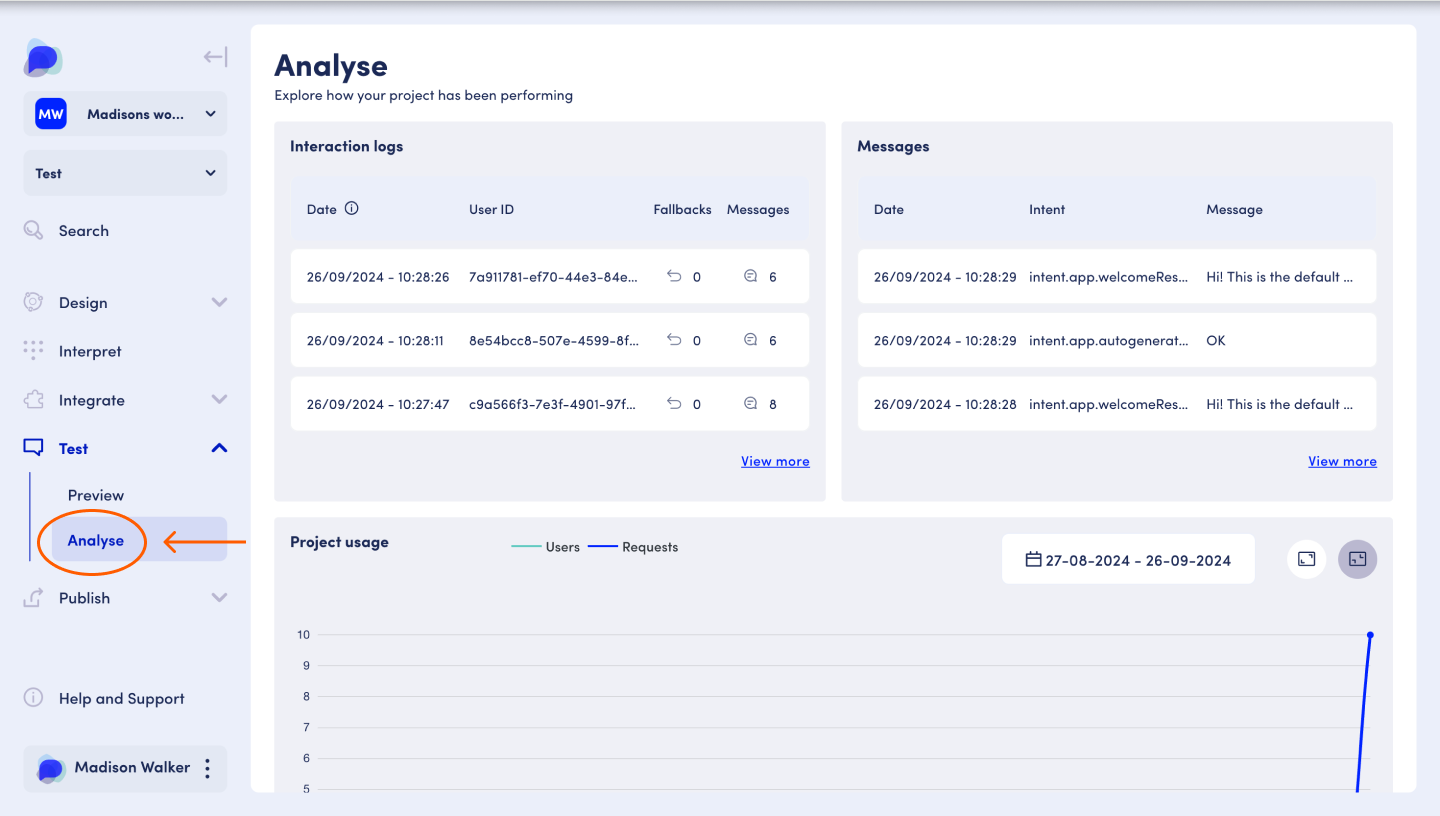Select Interpret in the sidebar

click(90, 351)
